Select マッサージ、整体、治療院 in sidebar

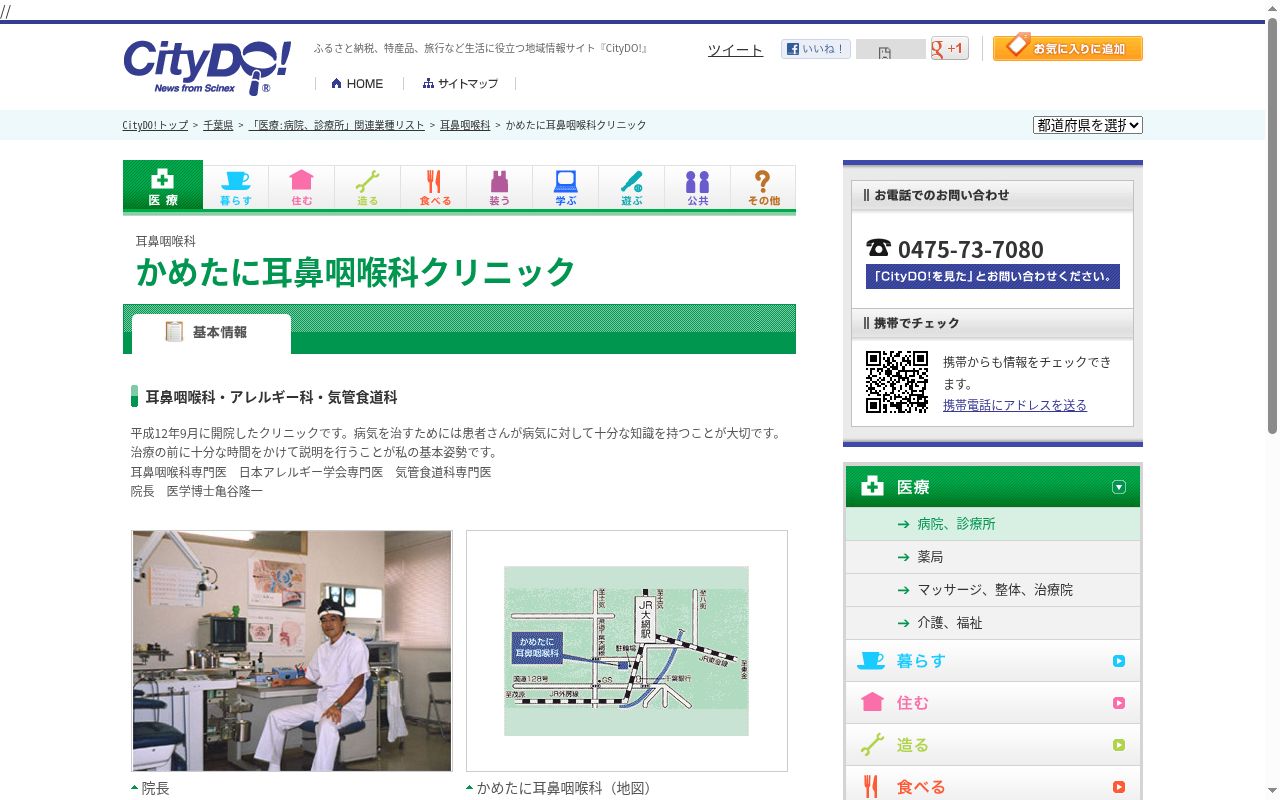[x=993, y=590]
